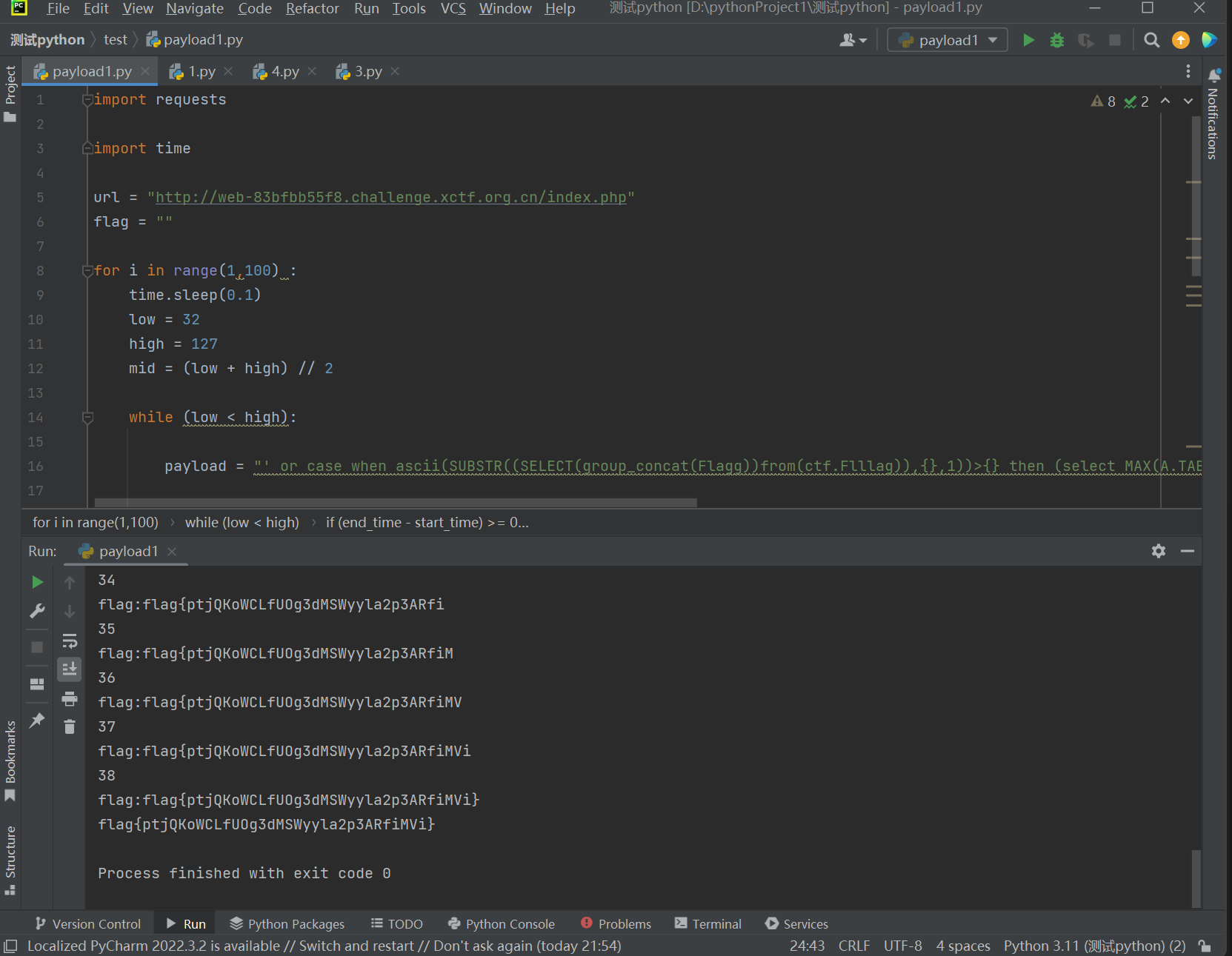Start debugging with the bug icon
Viewport: 1232px width, 956px height.
point(1057,40)
